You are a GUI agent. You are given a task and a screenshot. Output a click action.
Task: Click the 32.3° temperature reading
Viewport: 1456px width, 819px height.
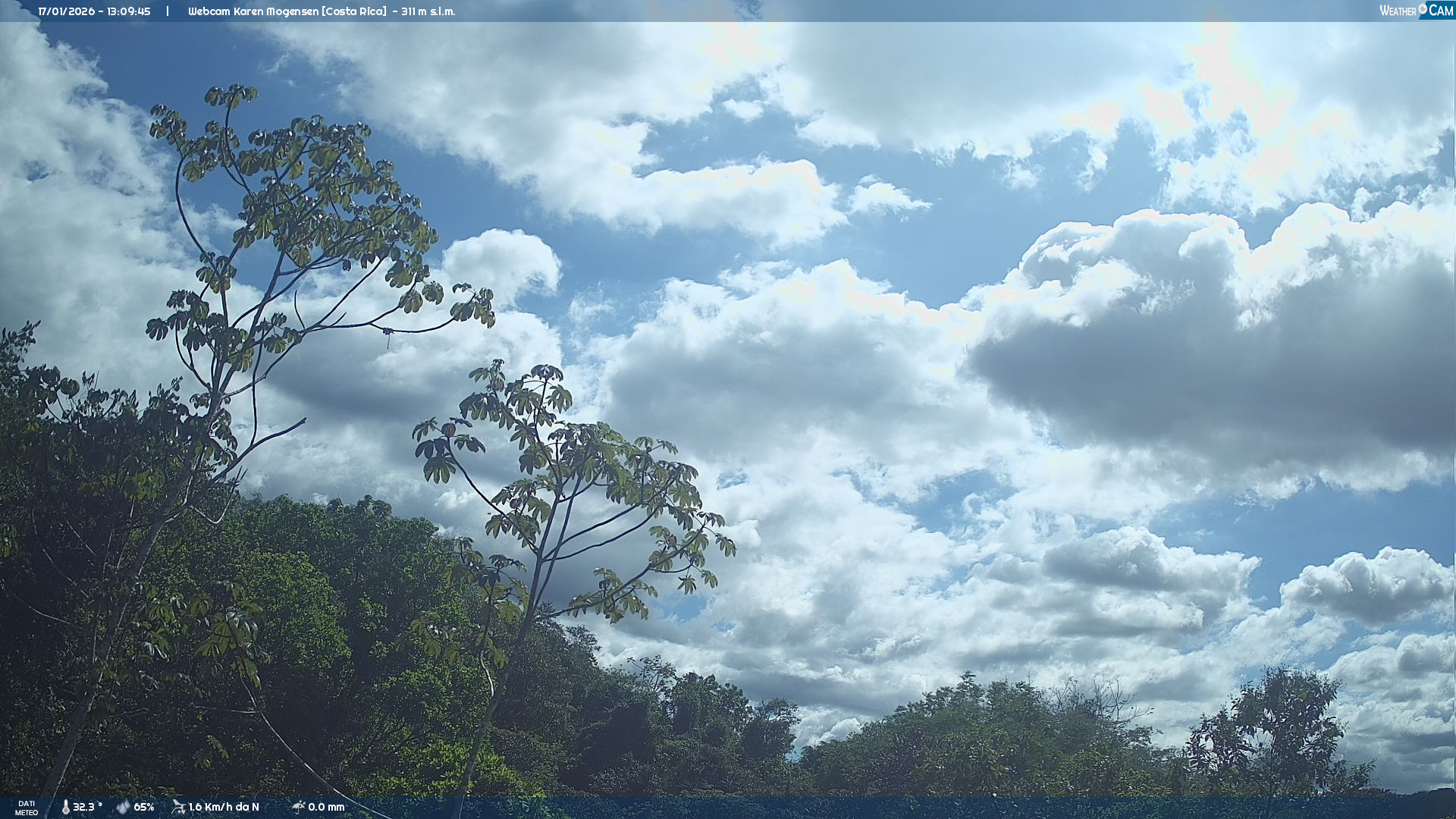coord(86,808)
